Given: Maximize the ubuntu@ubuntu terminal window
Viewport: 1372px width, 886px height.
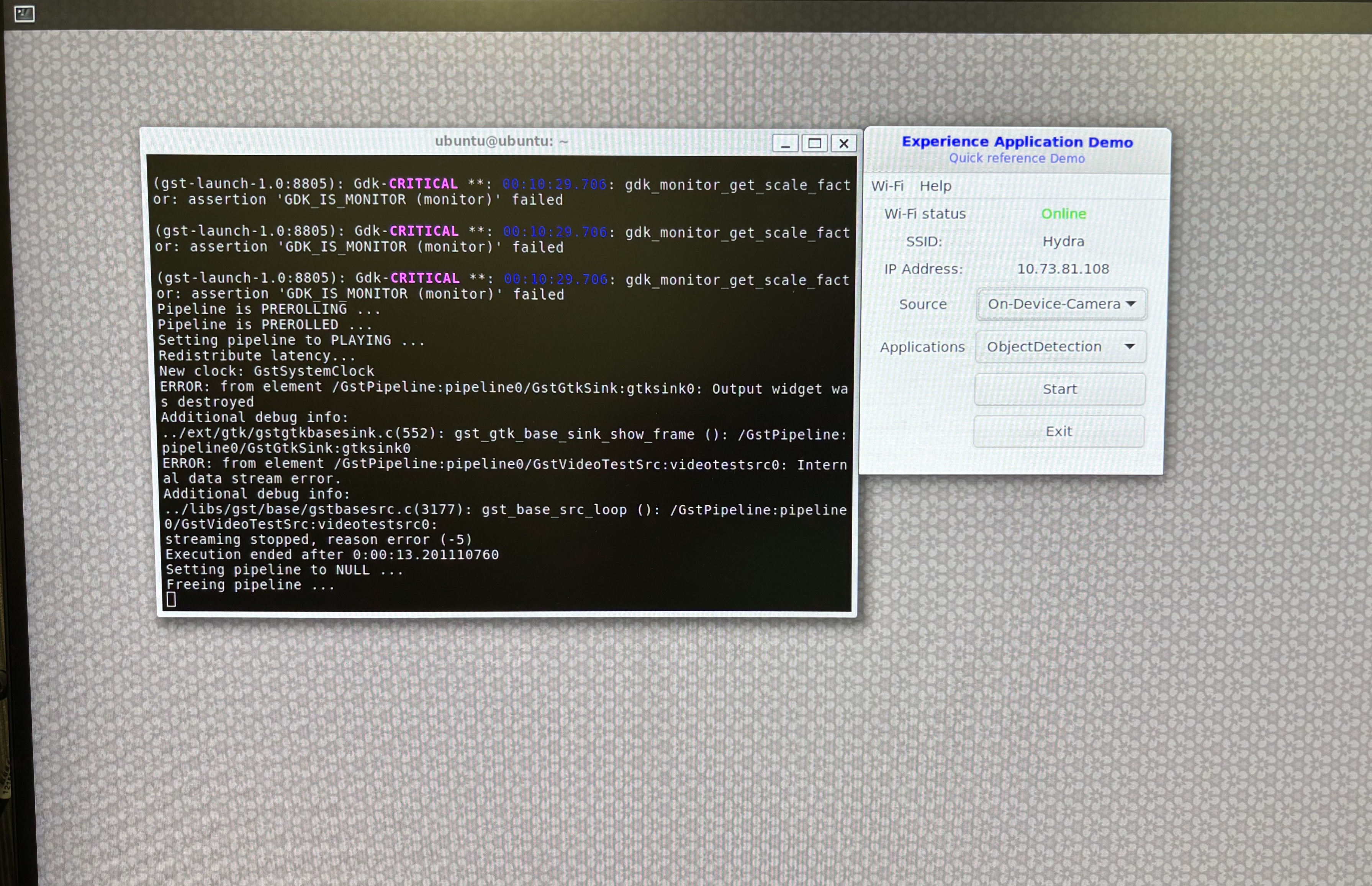Looking at the screenshot, I should (x=814, y=143).
